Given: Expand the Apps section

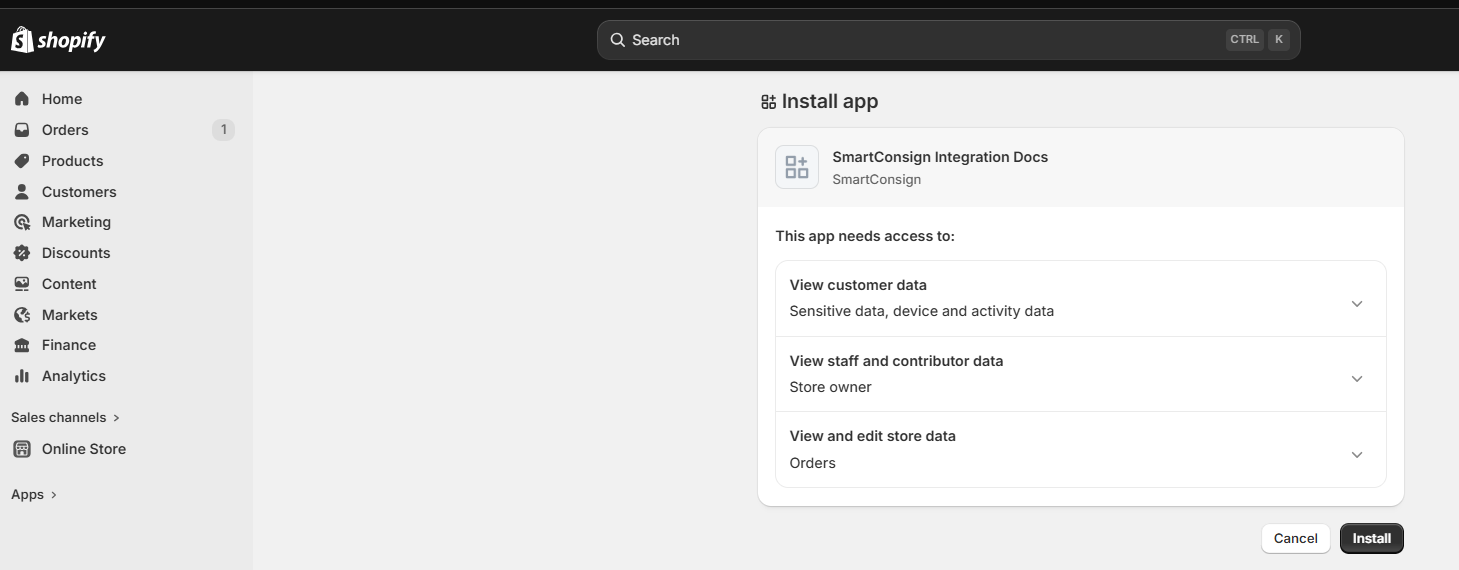Looking at the screenshot, I should [x=34, y=495].
